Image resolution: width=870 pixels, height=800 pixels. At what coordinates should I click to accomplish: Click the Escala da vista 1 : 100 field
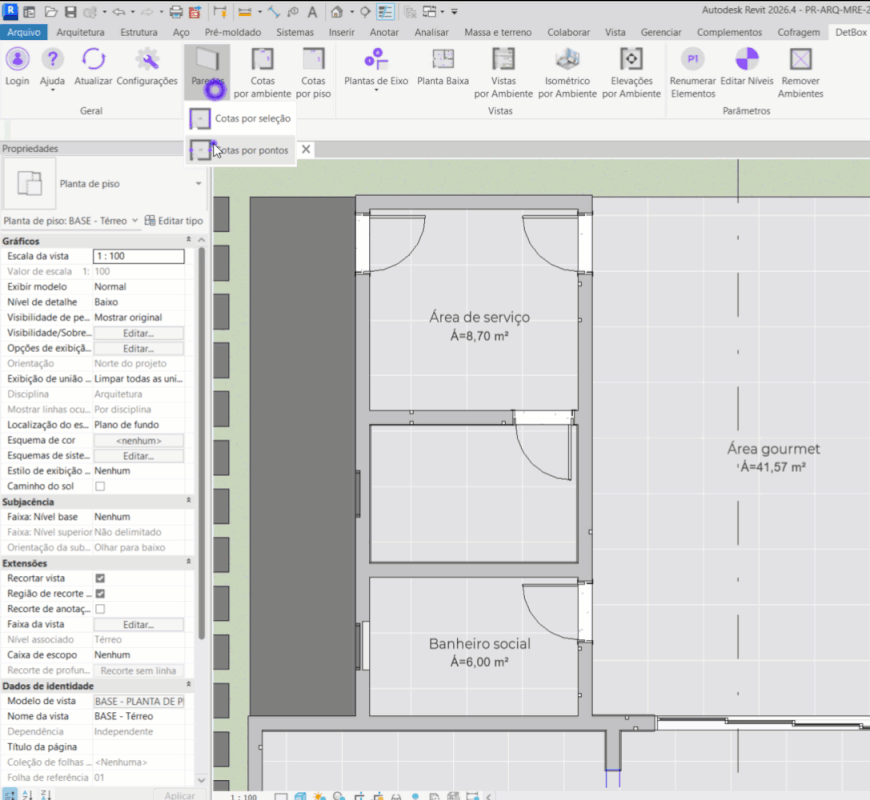pos(139,256)
